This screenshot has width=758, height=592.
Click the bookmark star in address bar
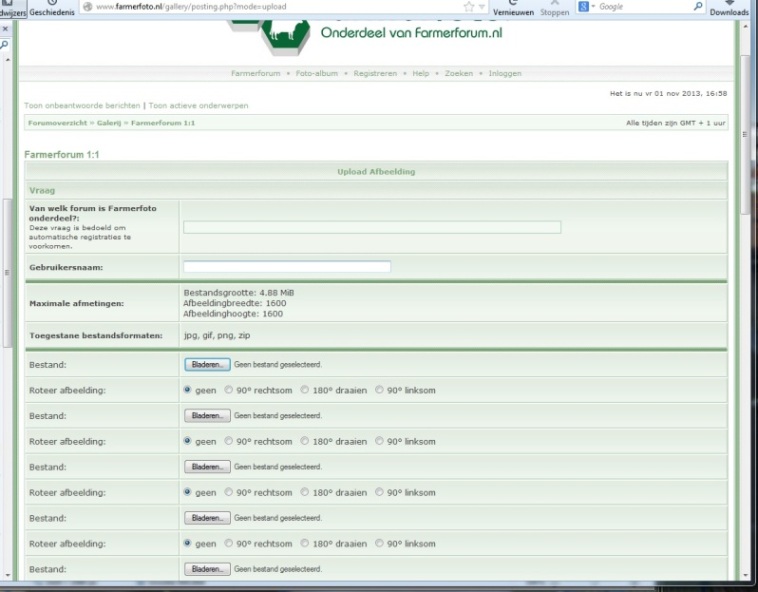coord(468,7)
